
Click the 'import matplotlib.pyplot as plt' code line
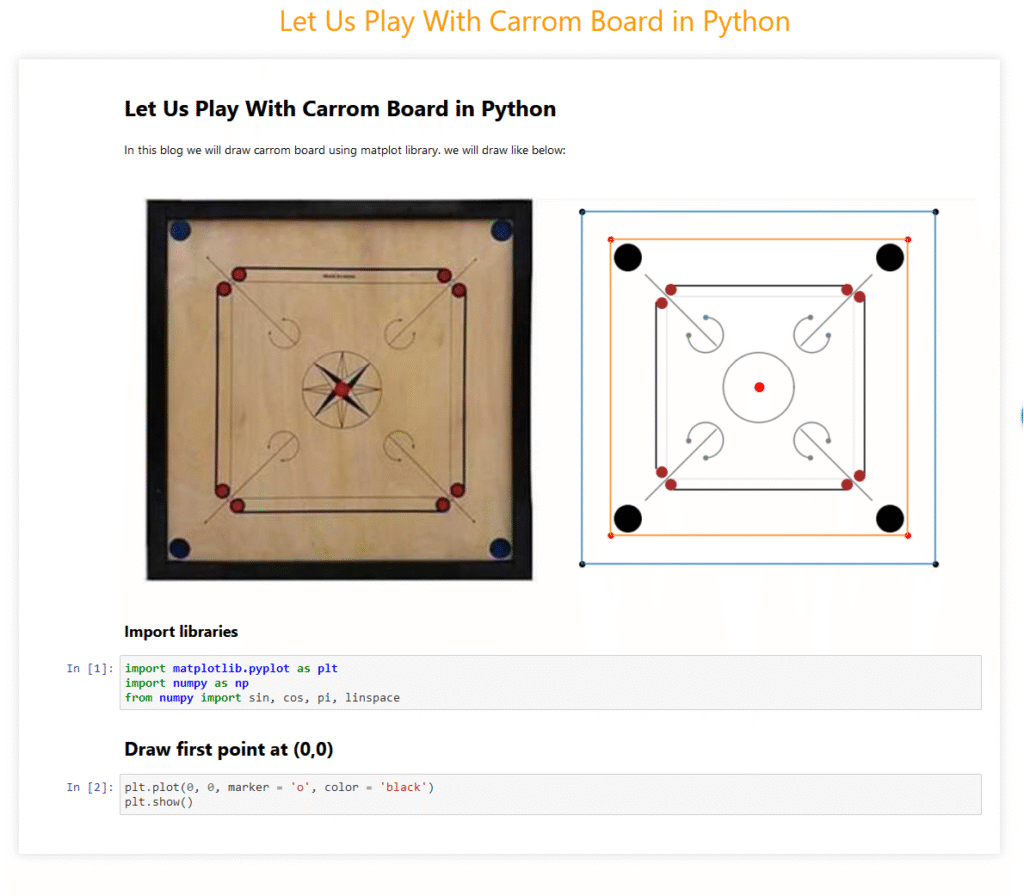click(x=231, y=668)
